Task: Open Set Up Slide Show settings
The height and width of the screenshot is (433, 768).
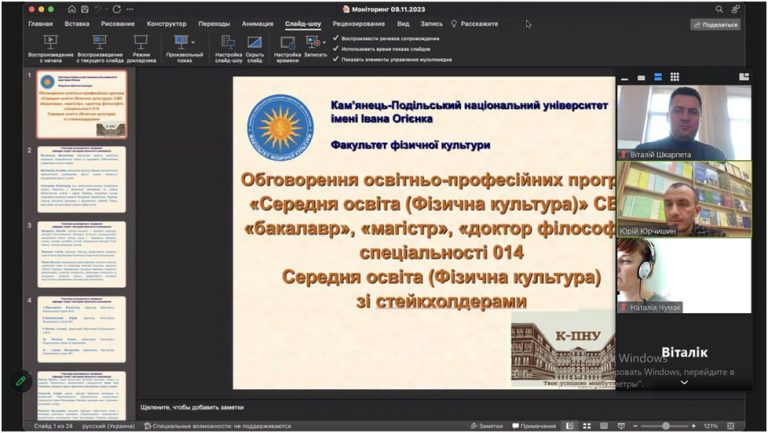Action: pos(228,48)
